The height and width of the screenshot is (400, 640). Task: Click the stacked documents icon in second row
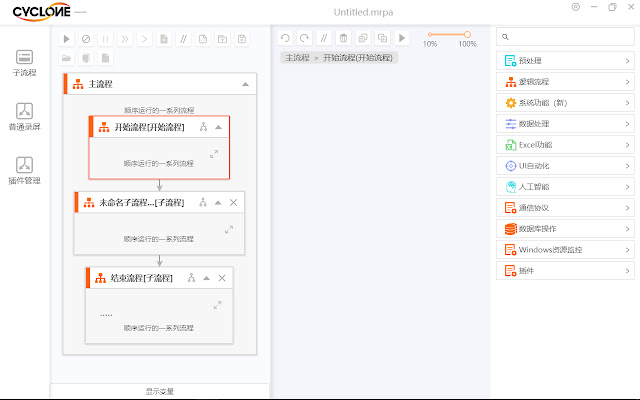point(86,58)
